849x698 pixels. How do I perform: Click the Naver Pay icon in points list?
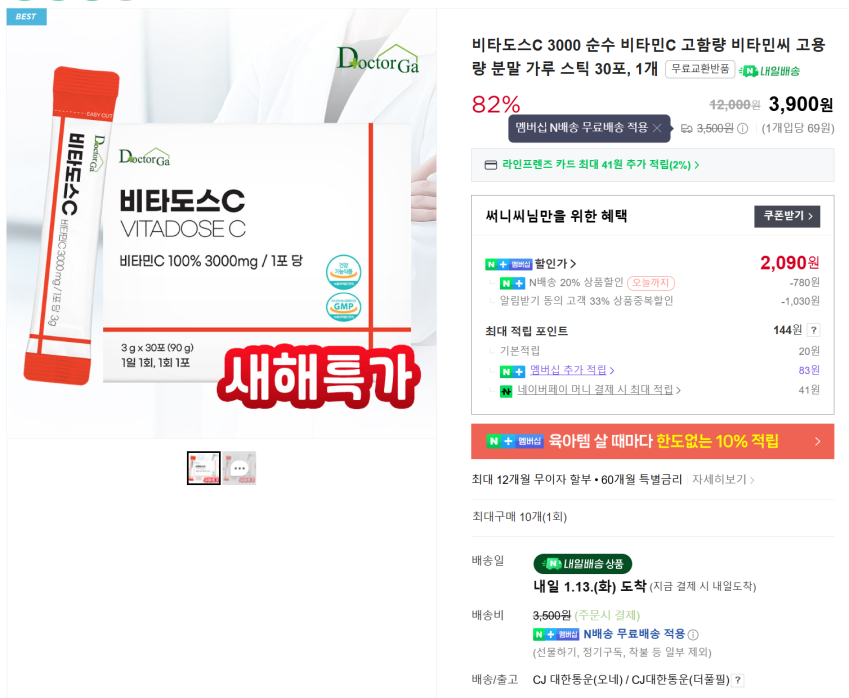506,390
